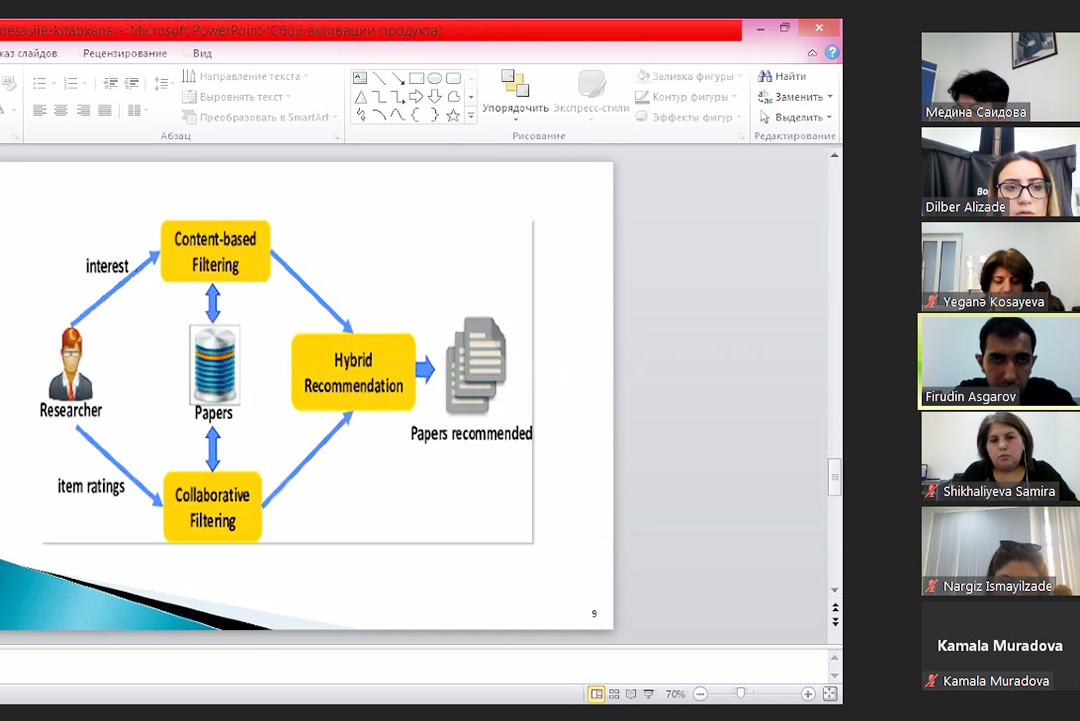Select the star shape in shapes gallery
The image size is (1080, 721).
point(453,115)
